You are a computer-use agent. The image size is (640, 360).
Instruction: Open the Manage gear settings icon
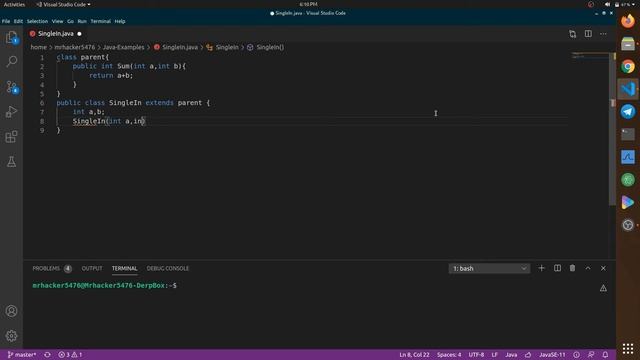11,336
